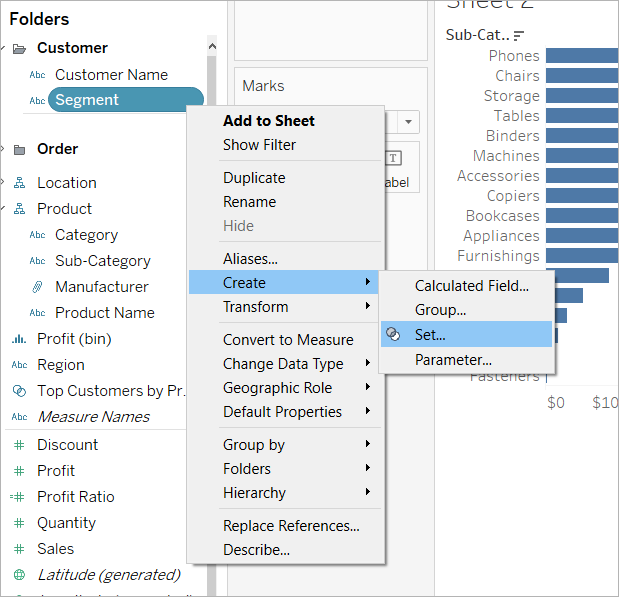Click the Manufacturer paperclip group icon
The width and height of the screenshot is (619, 597).
(x=37, y=287)
